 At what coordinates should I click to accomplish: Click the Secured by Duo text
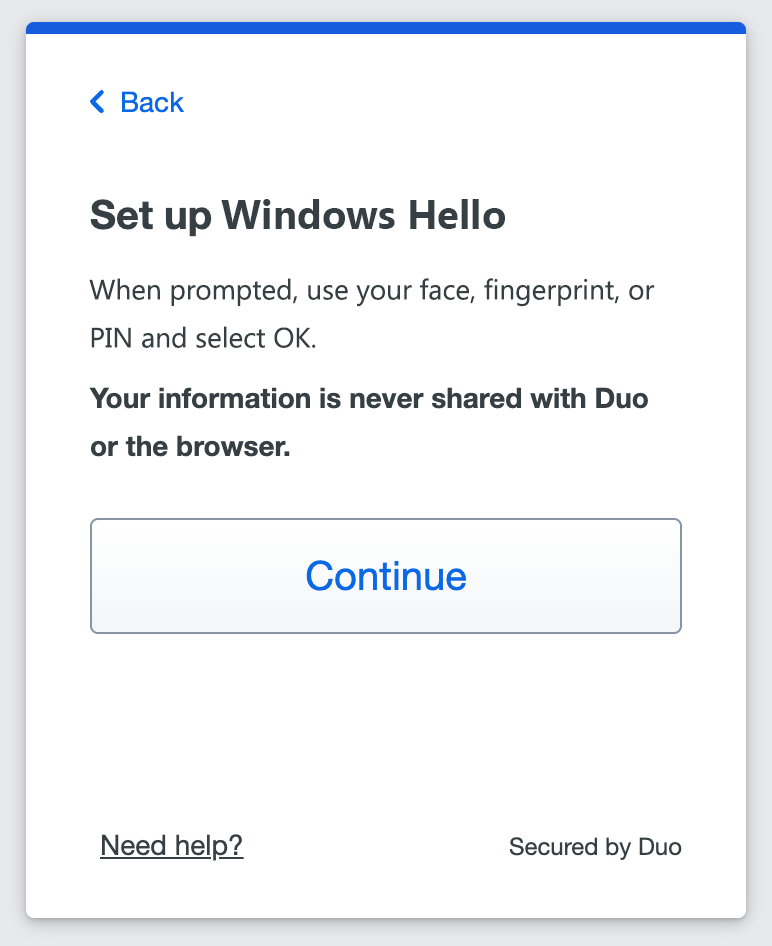(595, 847)
